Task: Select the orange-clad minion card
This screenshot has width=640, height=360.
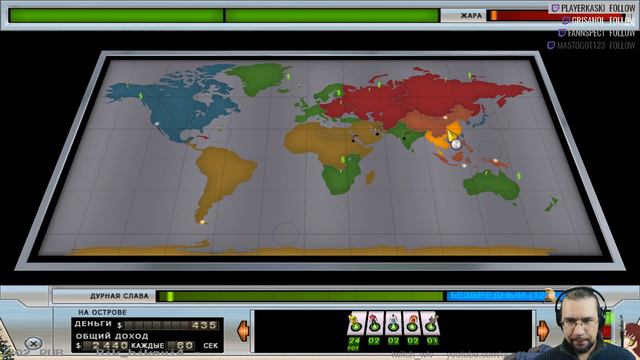Action: coord(412,324)
